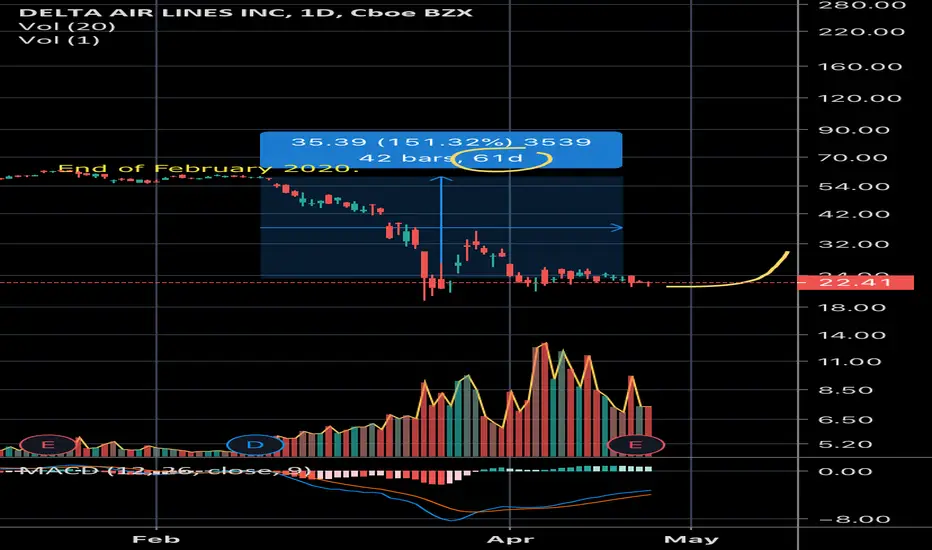
Task: Click the red 22.41 current price label
Action: pos(856,282)
